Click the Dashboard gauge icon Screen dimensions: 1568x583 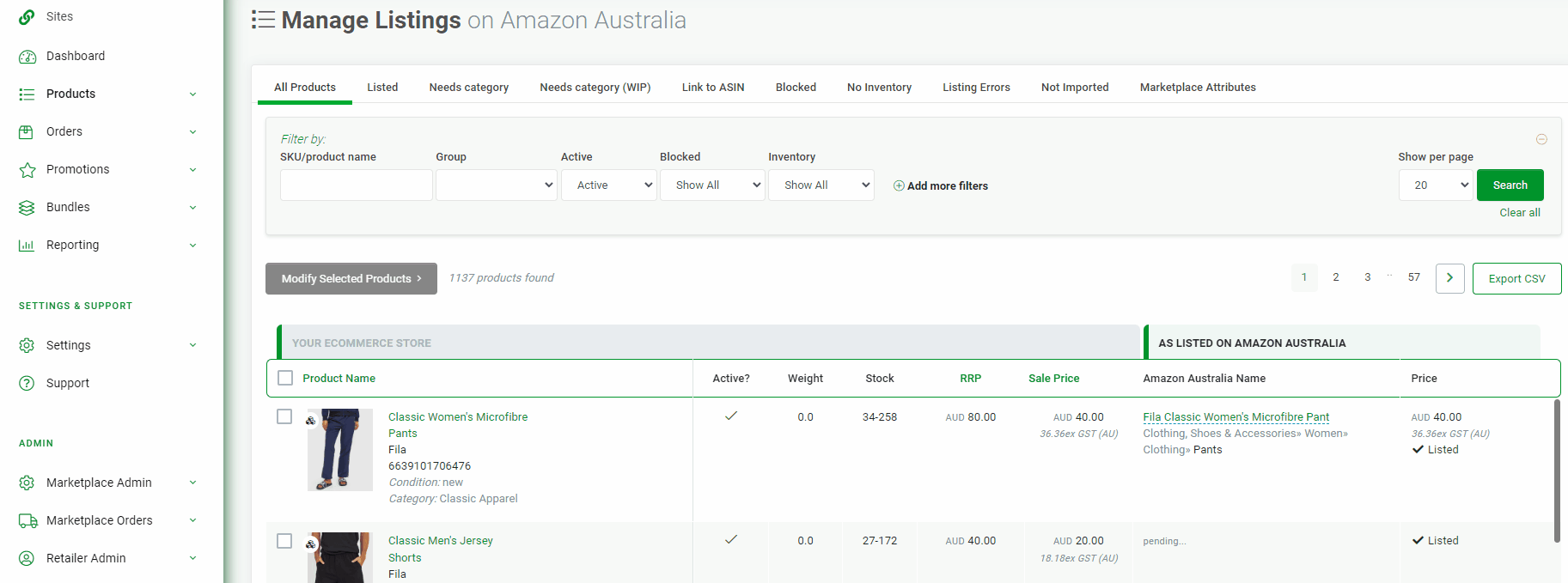click(27, 57)
